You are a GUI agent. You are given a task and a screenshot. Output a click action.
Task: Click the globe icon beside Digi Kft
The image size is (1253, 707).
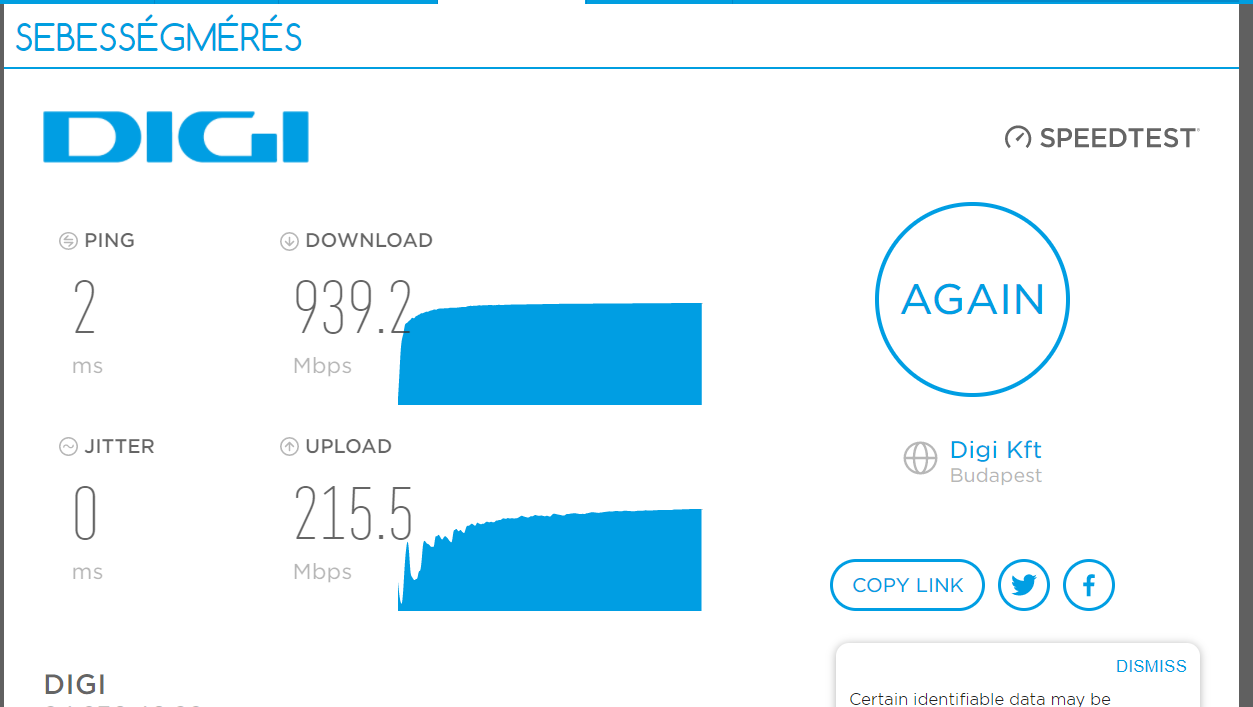tap(920, 458)
